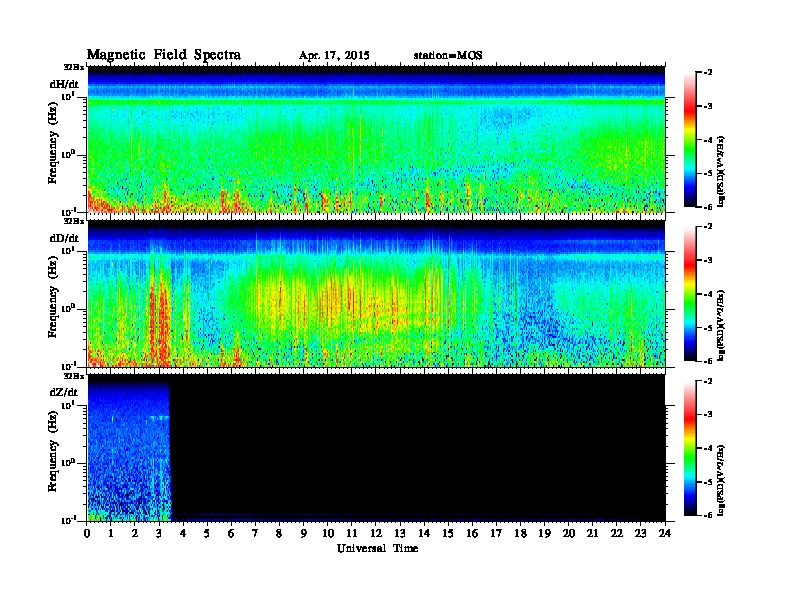Click the 32Hz tick label of dZ/dt panel
Screen dimensions: 792x612
[73, 376]
